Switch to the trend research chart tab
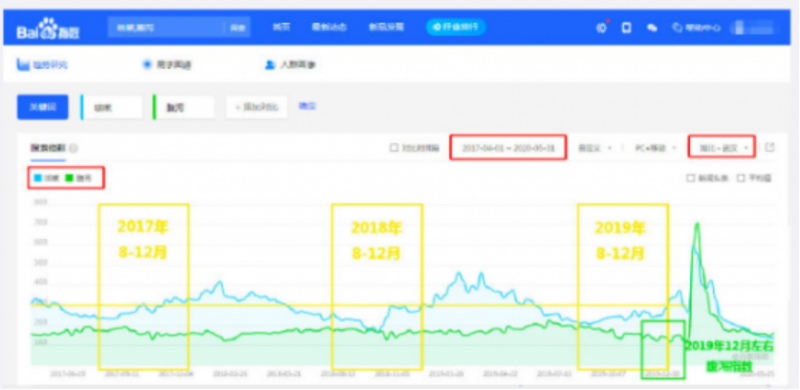 click(x=42, y=65)
